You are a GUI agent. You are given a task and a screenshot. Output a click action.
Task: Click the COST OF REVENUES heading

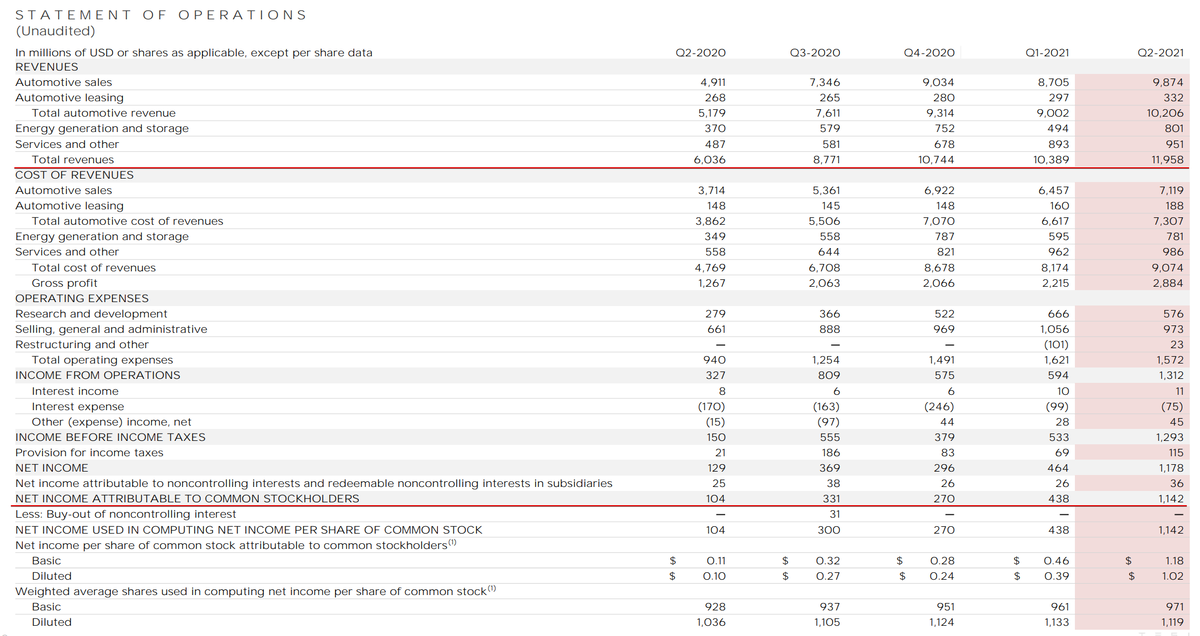74,175
